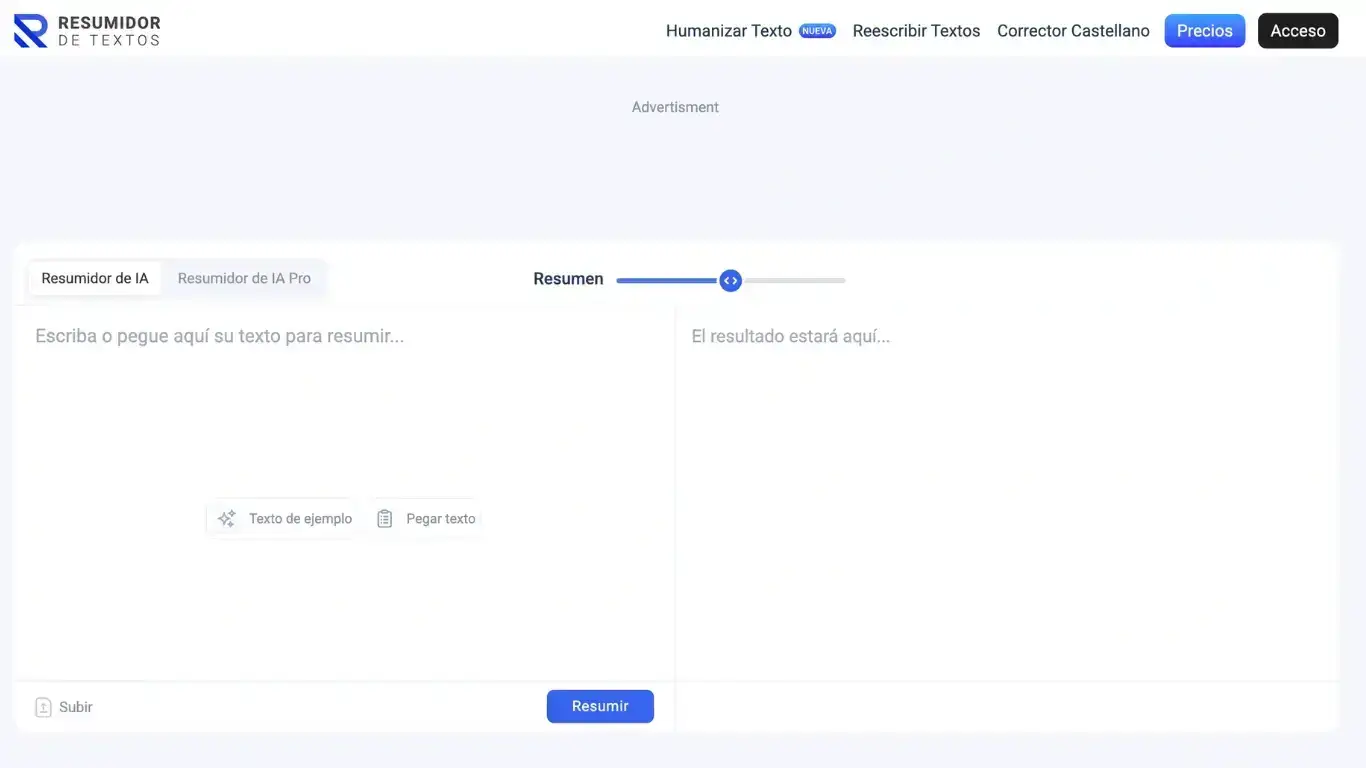Open Humanizar Texto from the navigation
This screenshot has width=1366, height=768.
point(728,30)
